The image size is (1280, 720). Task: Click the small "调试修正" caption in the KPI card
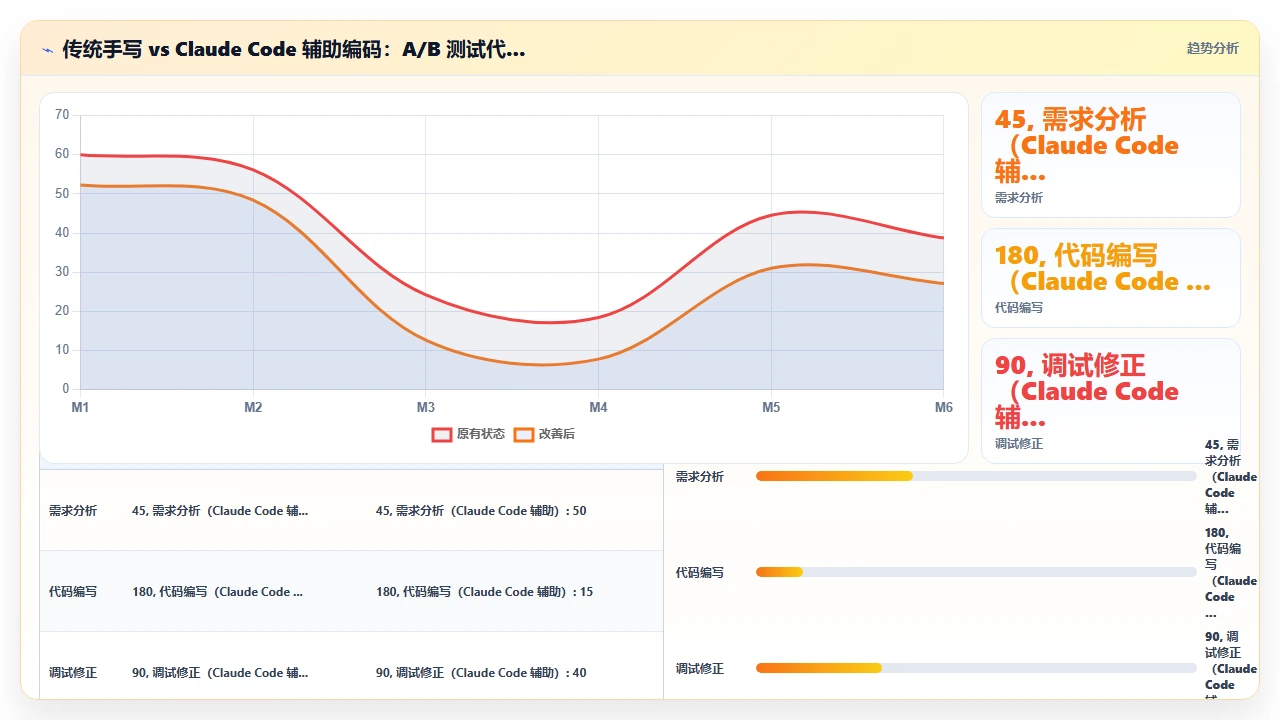click(1019, 444)
